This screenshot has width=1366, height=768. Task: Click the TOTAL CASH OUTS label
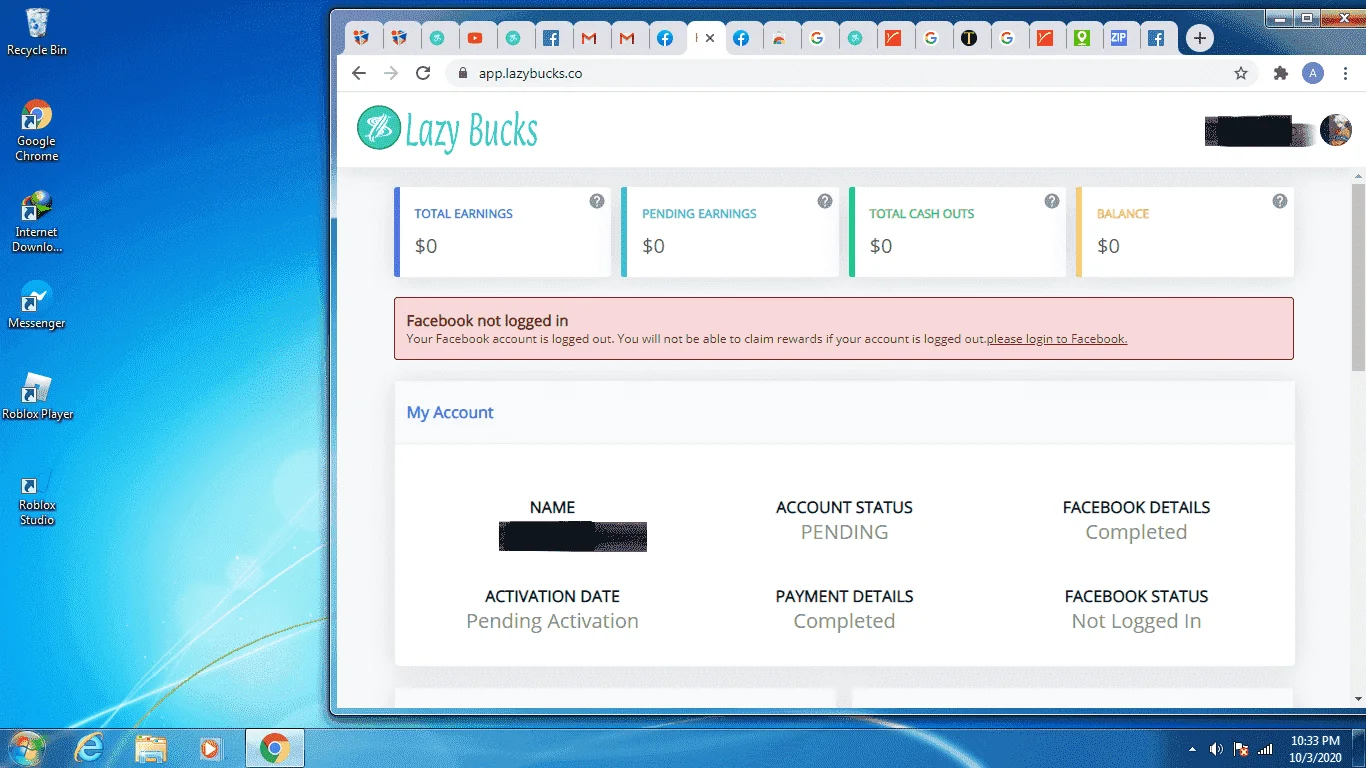[x=921, y=214]
